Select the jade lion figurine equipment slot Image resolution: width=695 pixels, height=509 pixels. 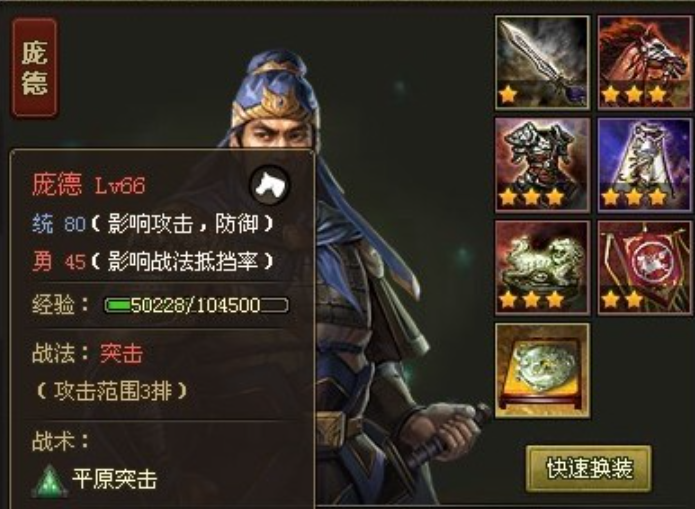pos(543,268)
